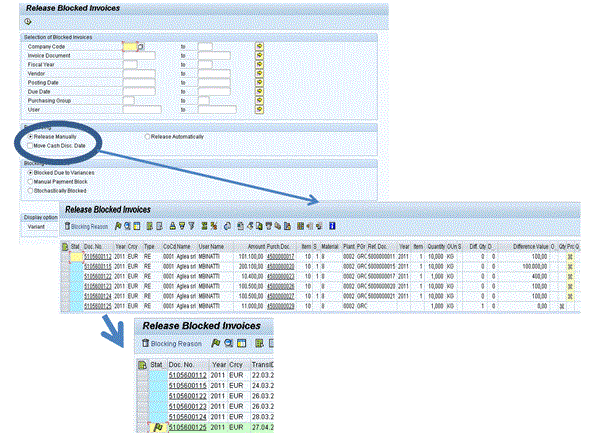This screenshot has height=437, width=600.
Task: Click Select All icon left of Stat header, wide list
Action: coord(65,247)
